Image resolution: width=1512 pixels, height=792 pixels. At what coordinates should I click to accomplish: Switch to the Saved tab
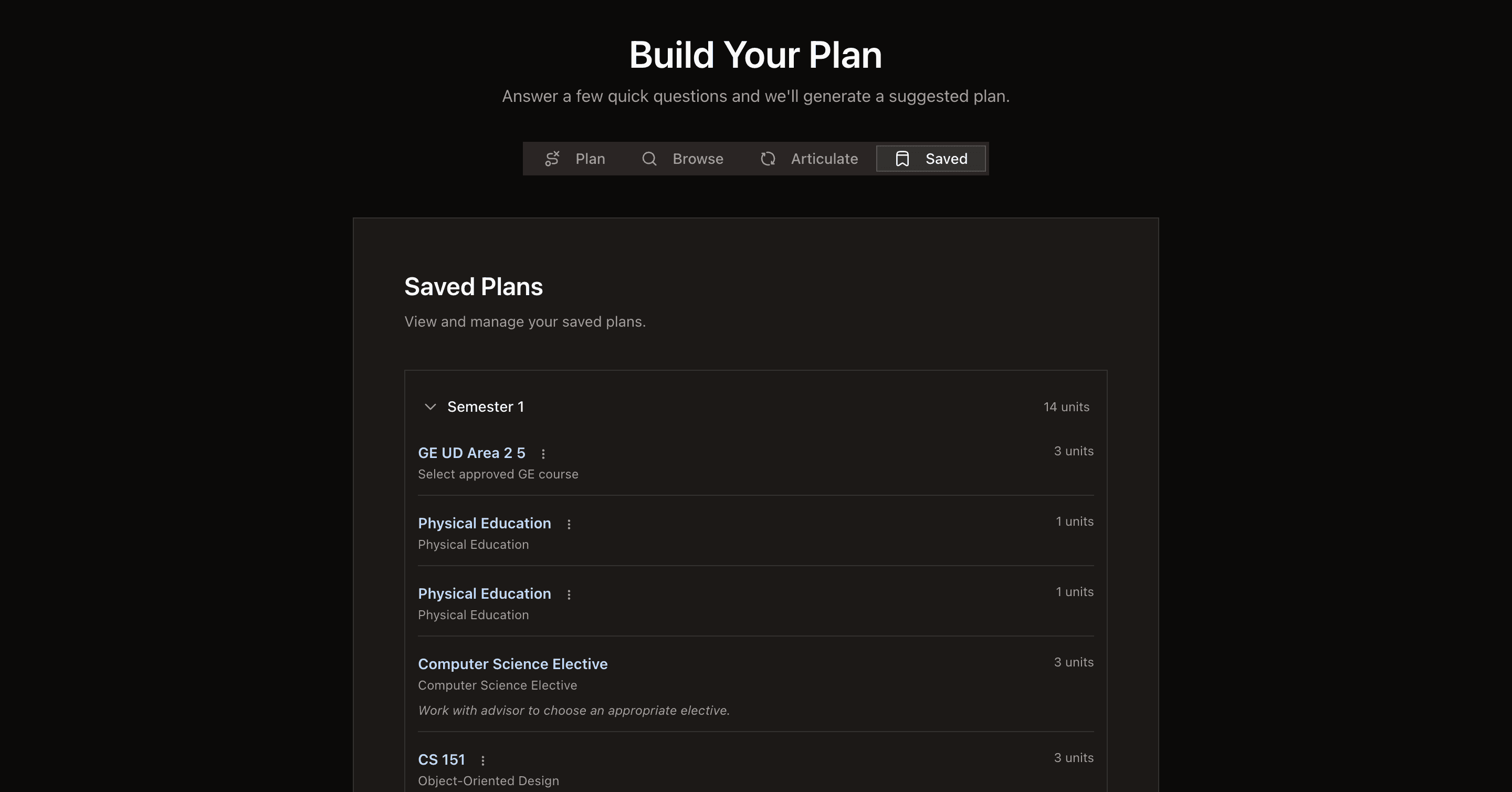[946, 159]
